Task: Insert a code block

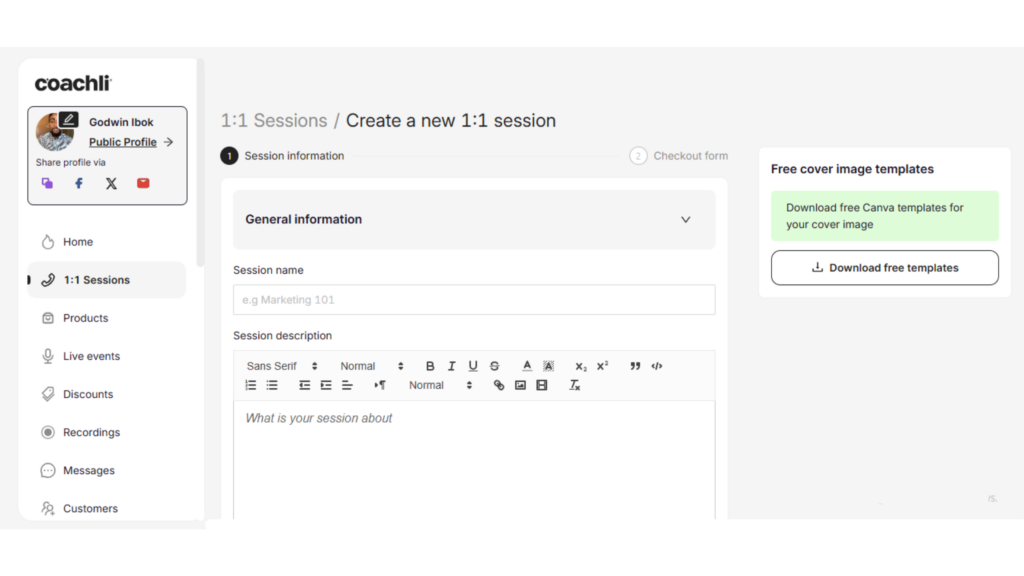Action: (x=657, y=366)
